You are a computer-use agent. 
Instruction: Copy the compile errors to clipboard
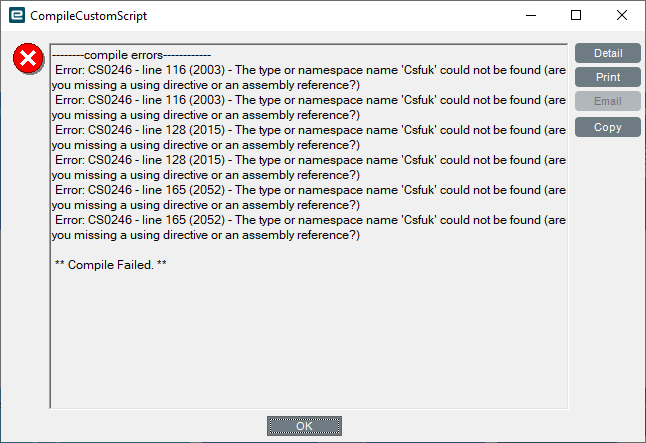(608, 127)
